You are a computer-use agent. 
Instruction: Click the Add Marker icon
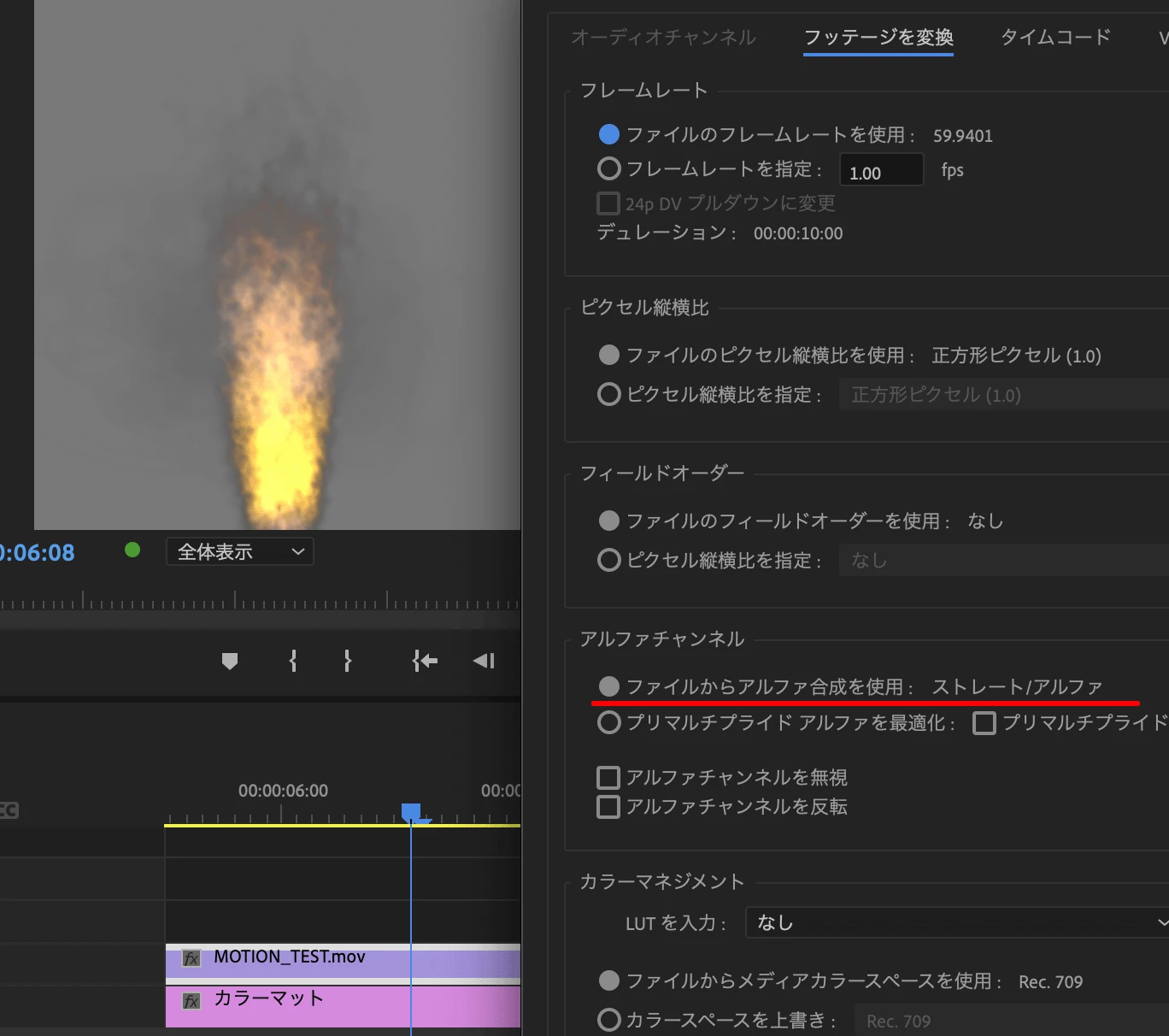point(230,661)
